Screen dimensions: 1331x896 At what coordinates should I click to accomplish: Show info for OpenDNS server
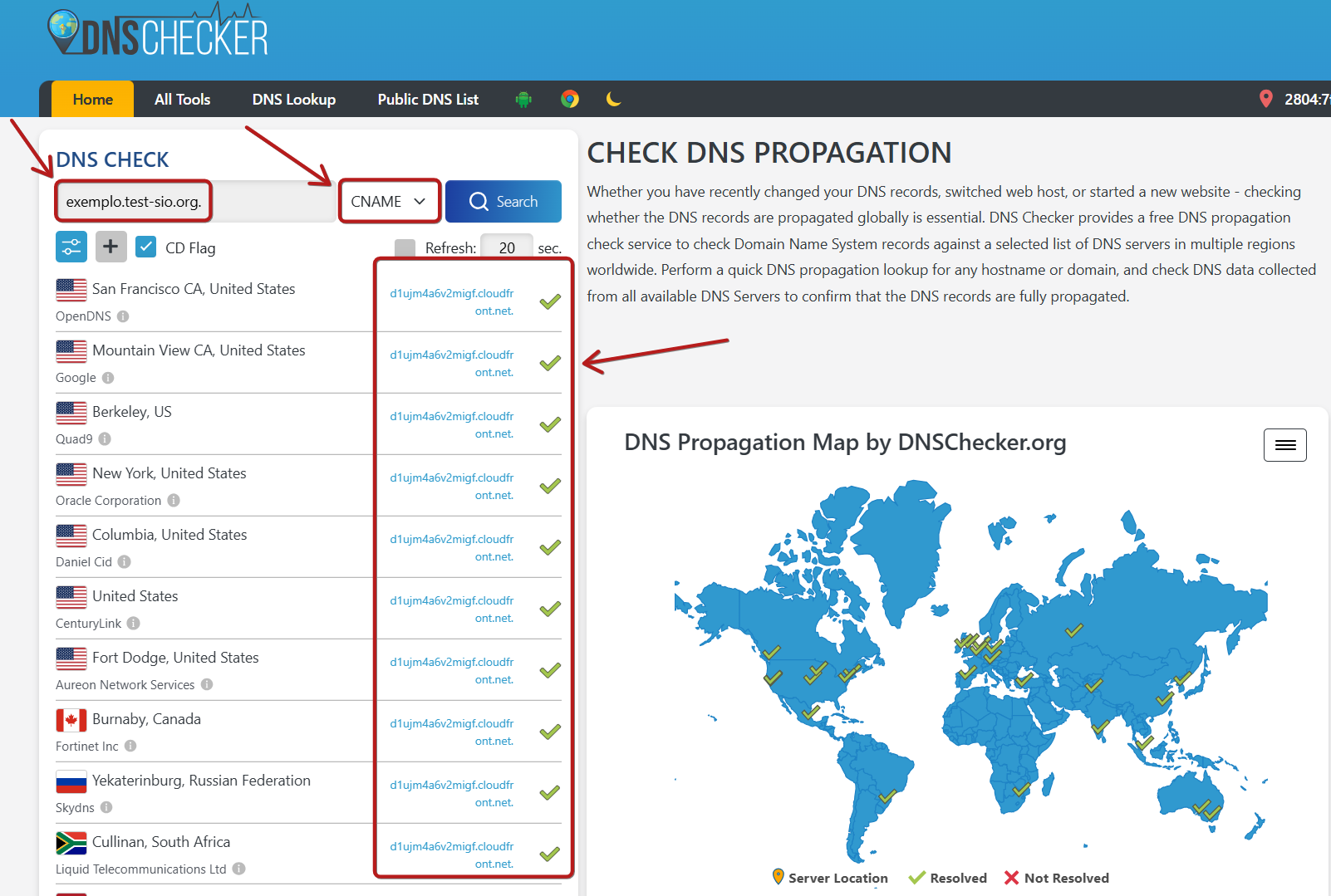tap(123, 316)
